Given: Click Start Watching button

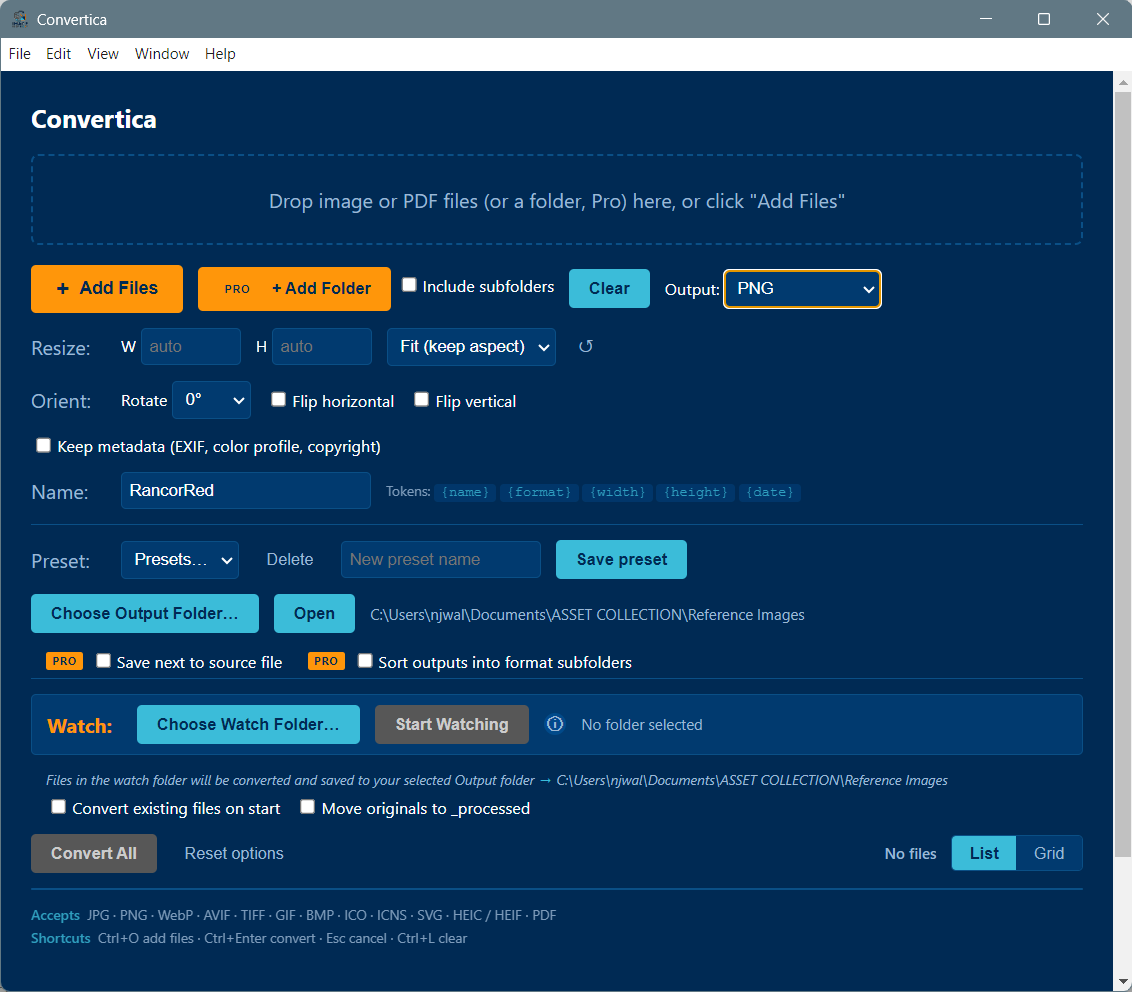Looking at the screenshot, I should coord(452,724).
